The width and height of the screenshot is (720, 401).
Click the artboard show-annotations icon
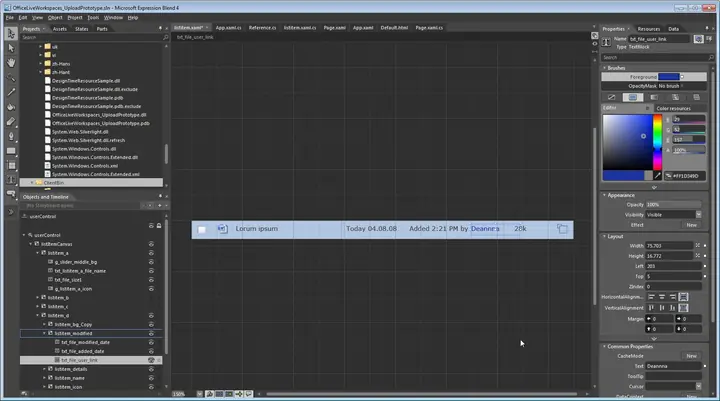(248, 394)
